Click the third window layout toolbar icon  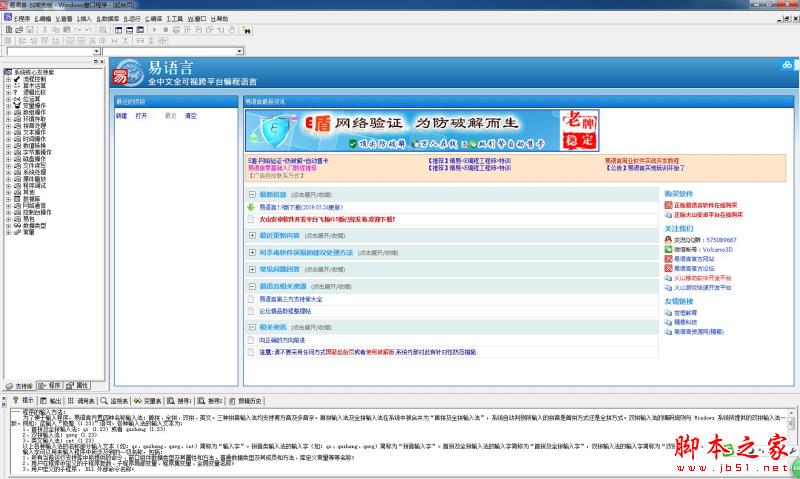click(140, 30)
